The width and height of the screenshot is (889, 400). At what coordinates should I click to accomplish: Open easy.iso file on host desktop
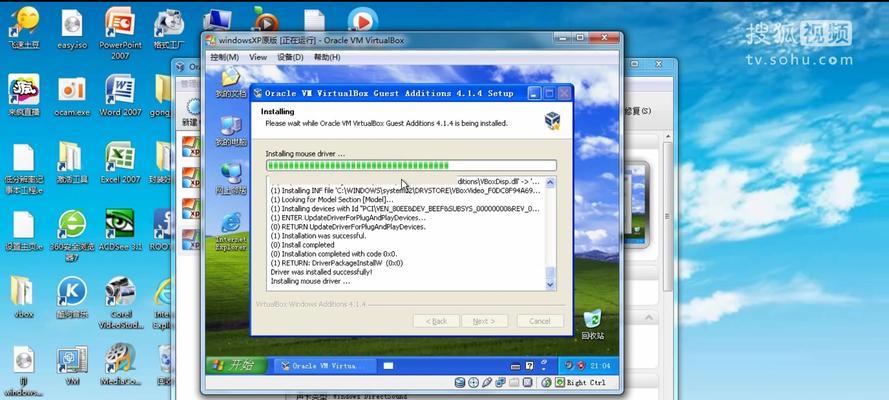(73, 29)
